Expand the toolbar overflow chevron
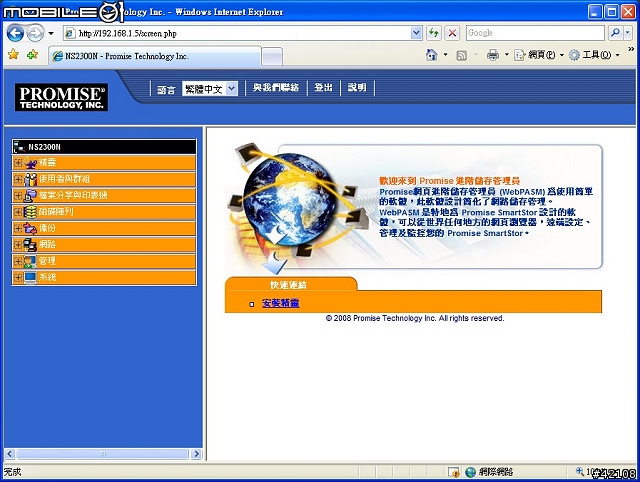 [x=631, y=50]
